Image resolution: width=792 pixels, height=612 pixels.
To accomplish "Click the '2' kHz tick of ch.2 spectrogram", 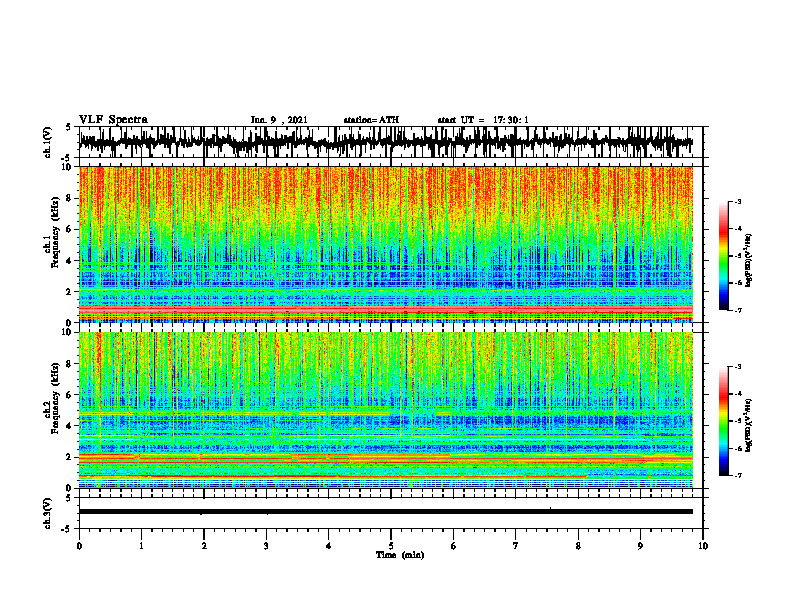I will tap(70, 457).
